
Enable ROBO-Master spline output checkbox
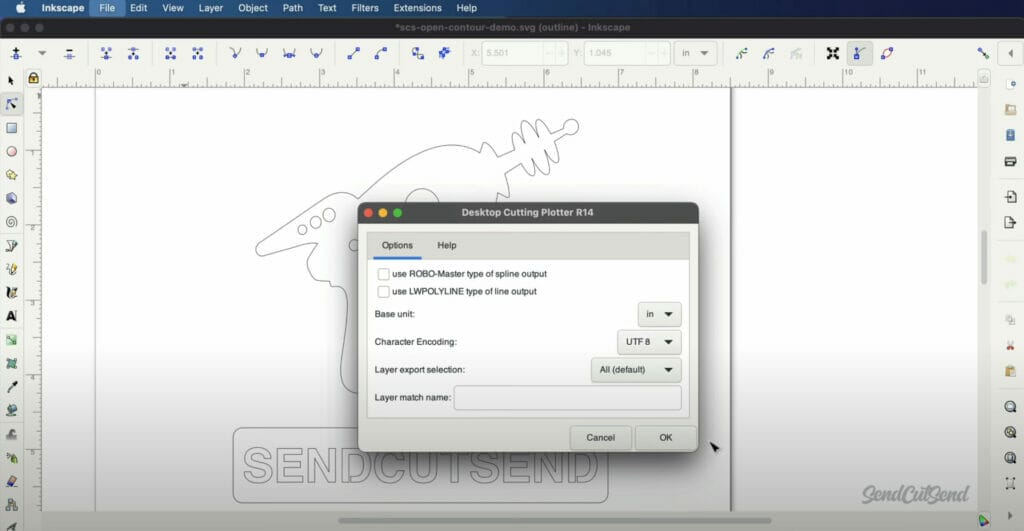coord(384,273)
